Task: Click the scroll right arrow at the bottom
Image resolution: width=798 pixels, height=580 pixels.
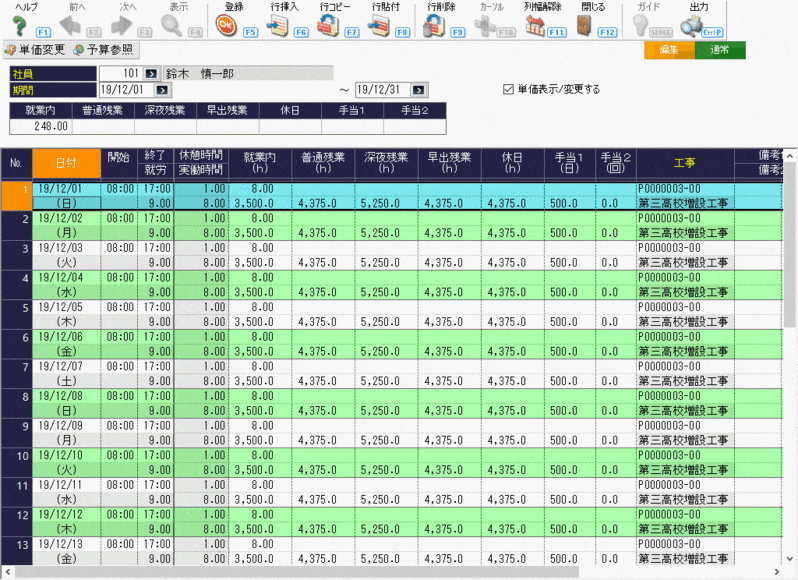Action: (x=777, y=572)
